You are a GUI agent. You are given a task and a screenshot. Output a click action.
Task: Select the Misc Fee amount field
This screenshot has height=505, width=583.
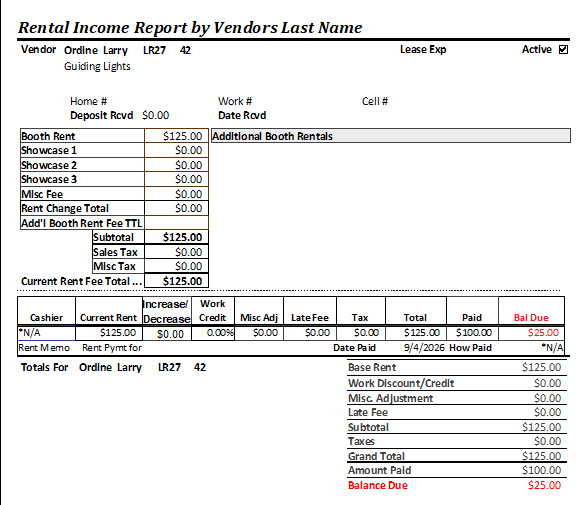point(176,194)
